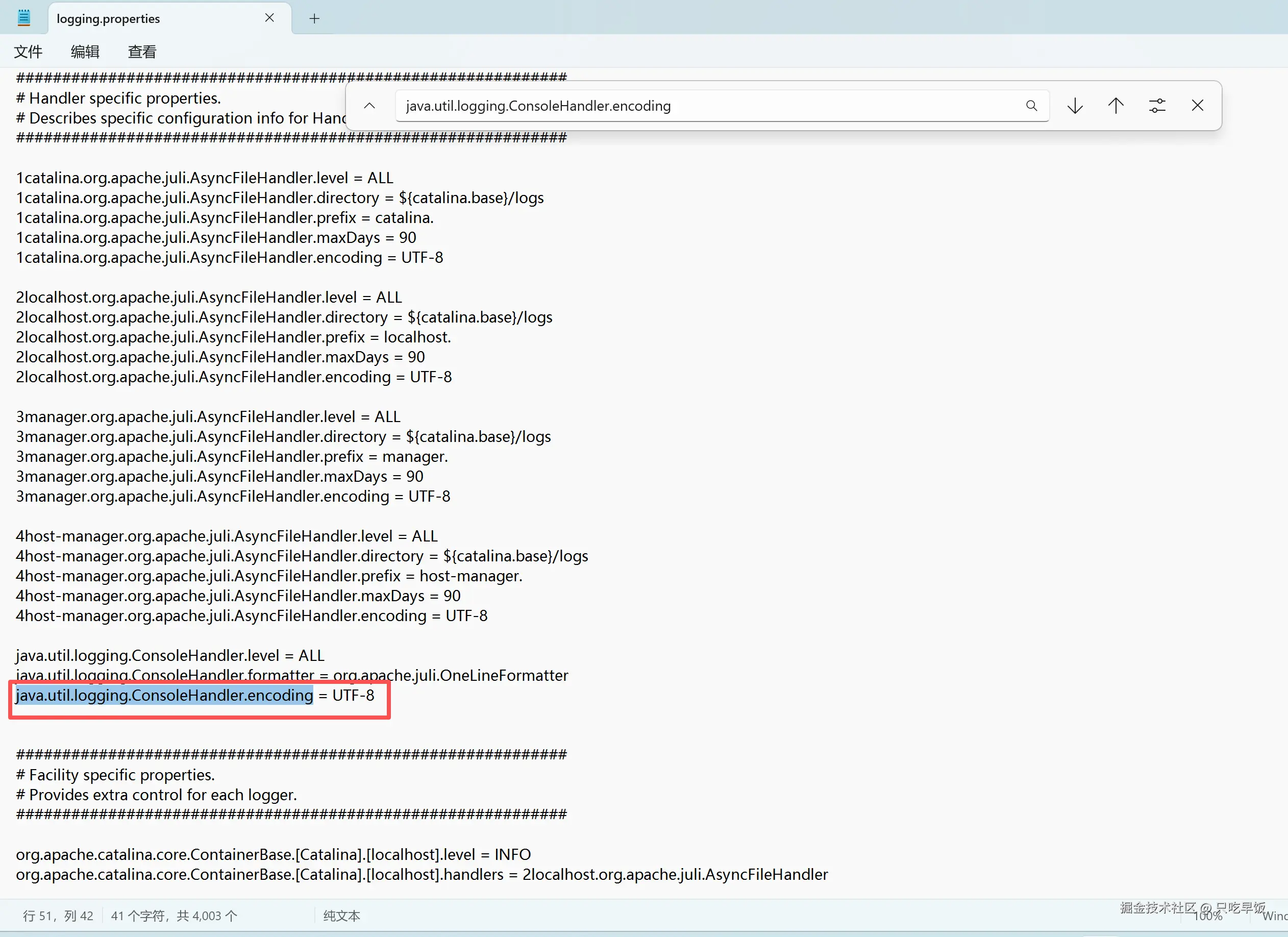Viewport: 1288px width, 937px height.
Task: Click the 1catalina AsyncFileHandler.level line
Action: [x=205, y=178]
